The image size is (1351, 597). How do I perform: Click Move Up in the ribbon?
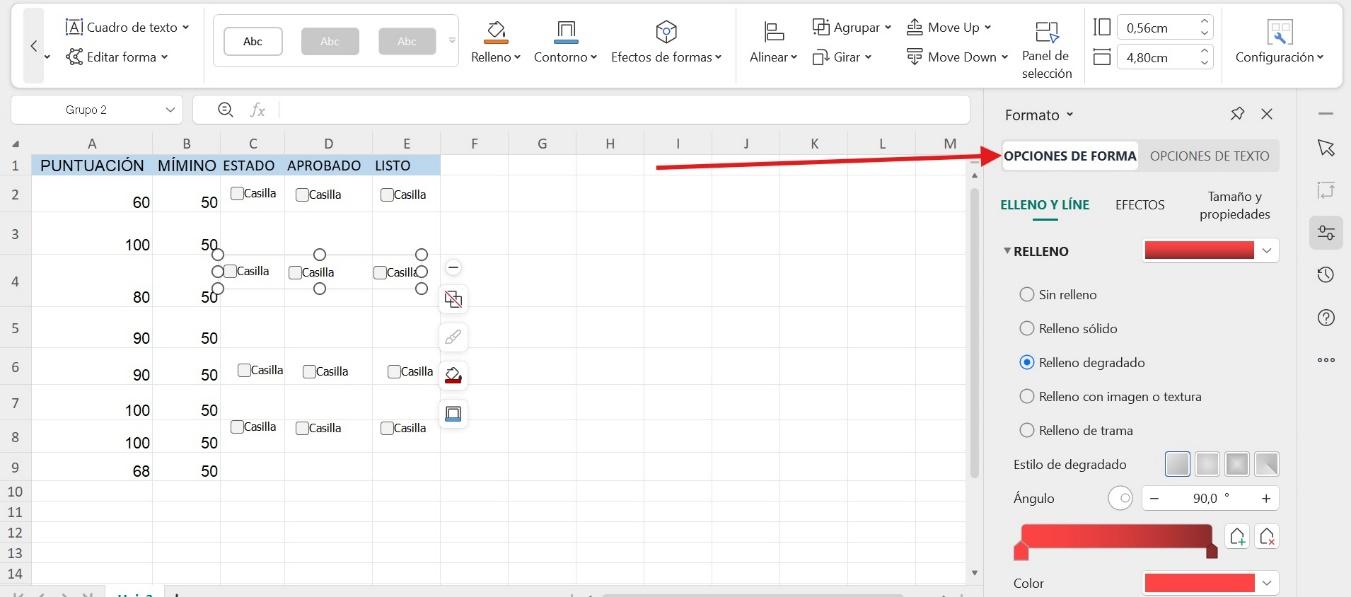949,27
